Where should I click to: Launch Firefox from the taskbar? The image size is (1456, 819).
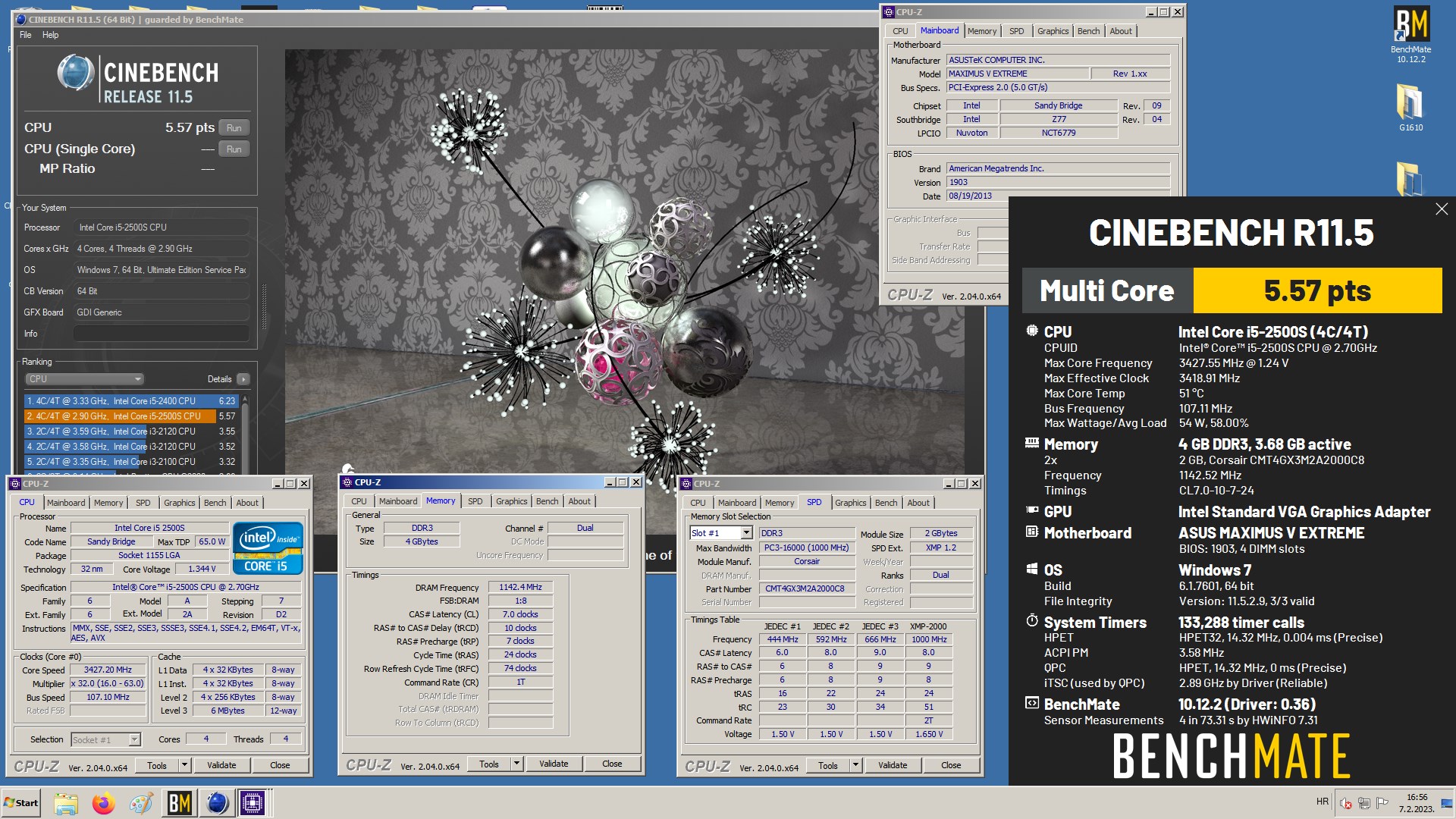104,803
